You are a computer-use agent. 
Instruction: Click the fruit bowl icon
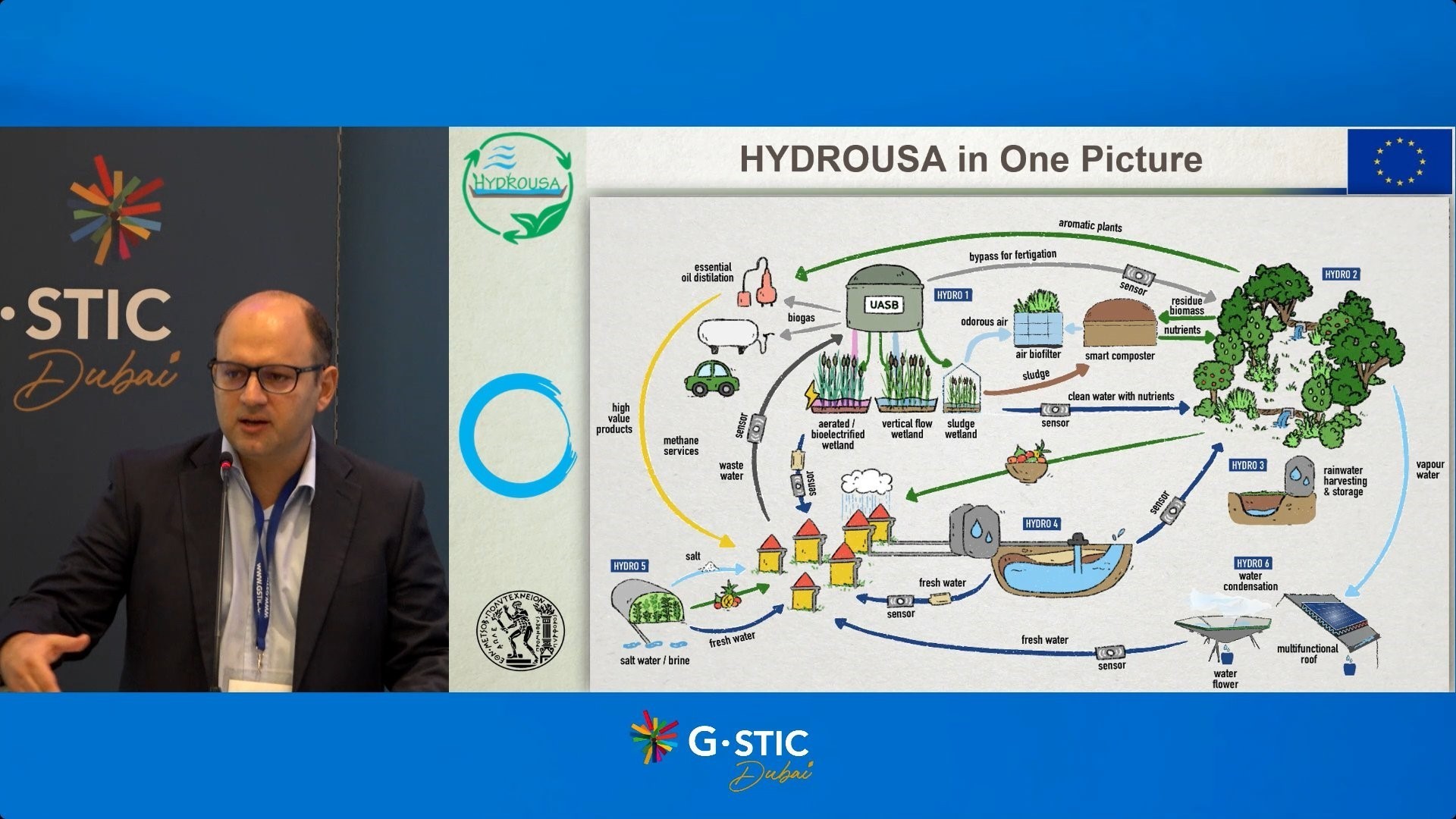tap(1027, 464)
